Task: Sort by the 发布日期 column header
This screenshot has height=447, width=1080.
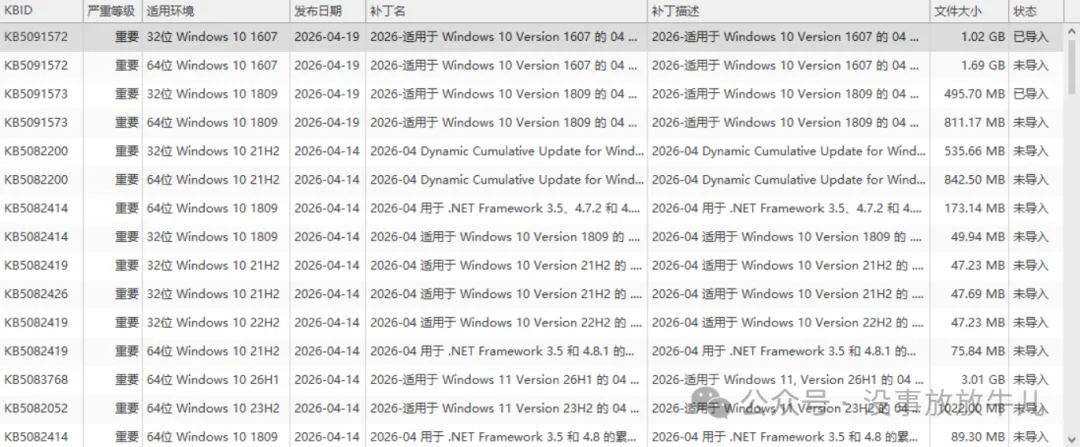Action: click(328, 11)
